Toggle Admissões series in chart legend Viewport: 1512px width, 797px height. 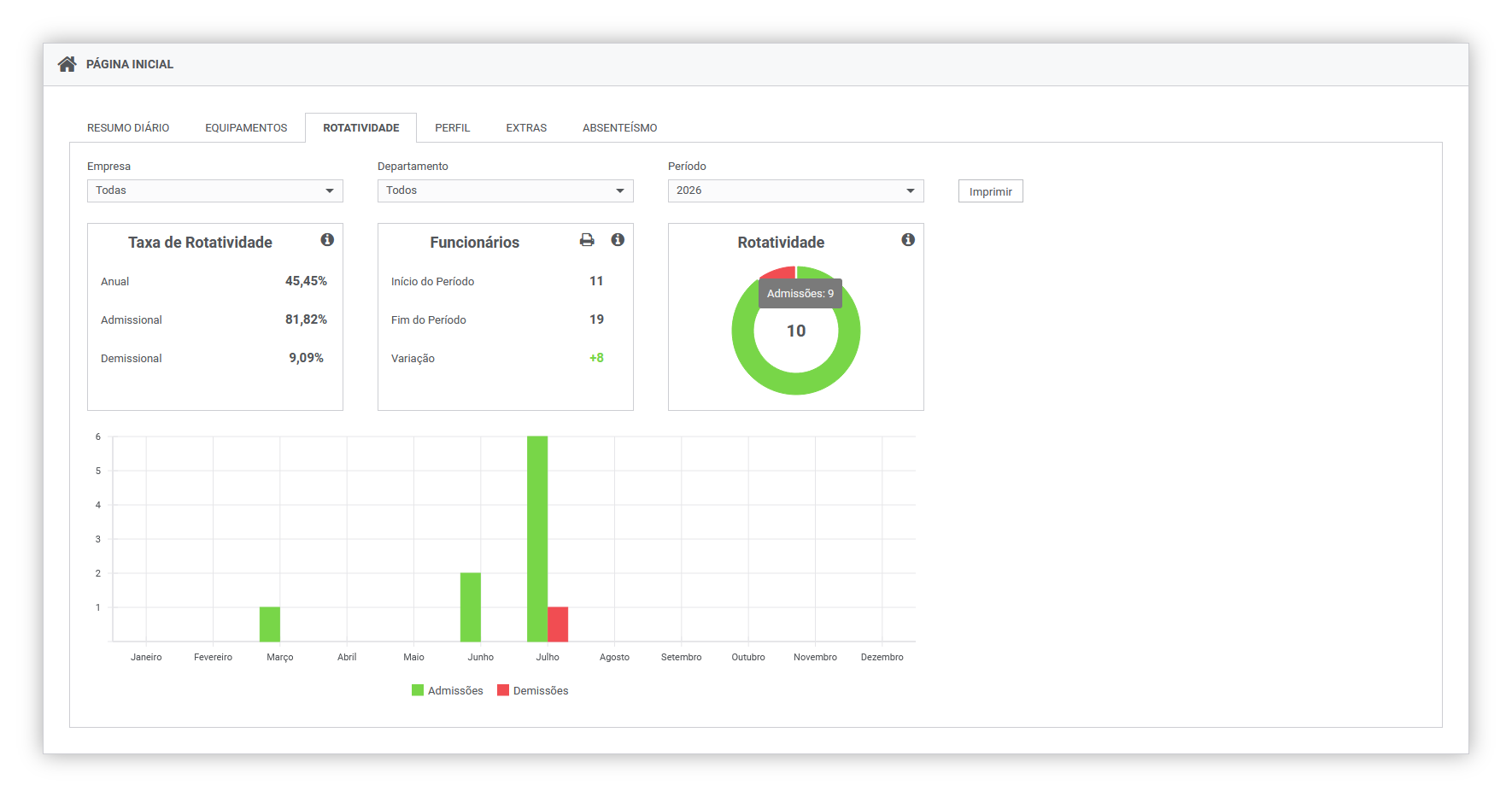tap(448, 690)
